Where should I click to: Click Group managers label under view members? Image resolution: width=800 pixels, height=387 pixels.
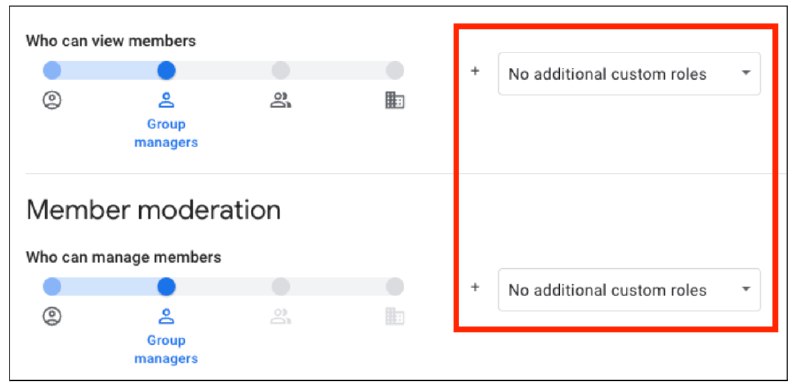click(x=166, y=133)
